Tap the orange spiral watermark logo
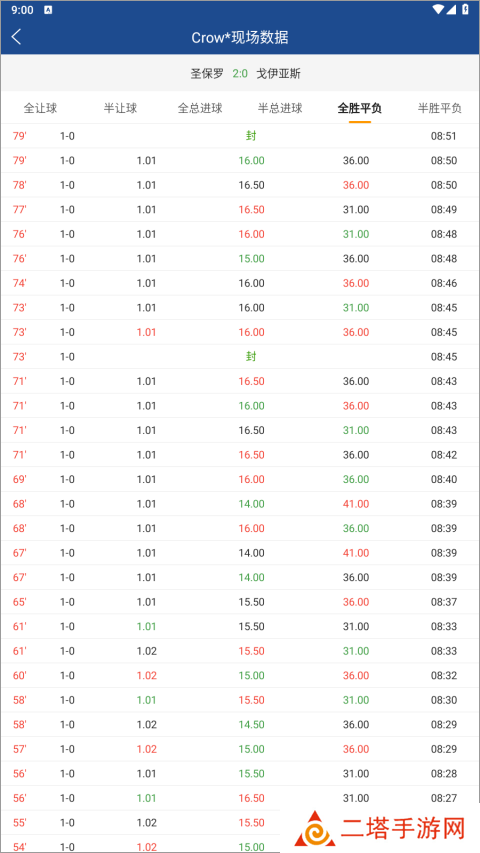 (314, 831)
